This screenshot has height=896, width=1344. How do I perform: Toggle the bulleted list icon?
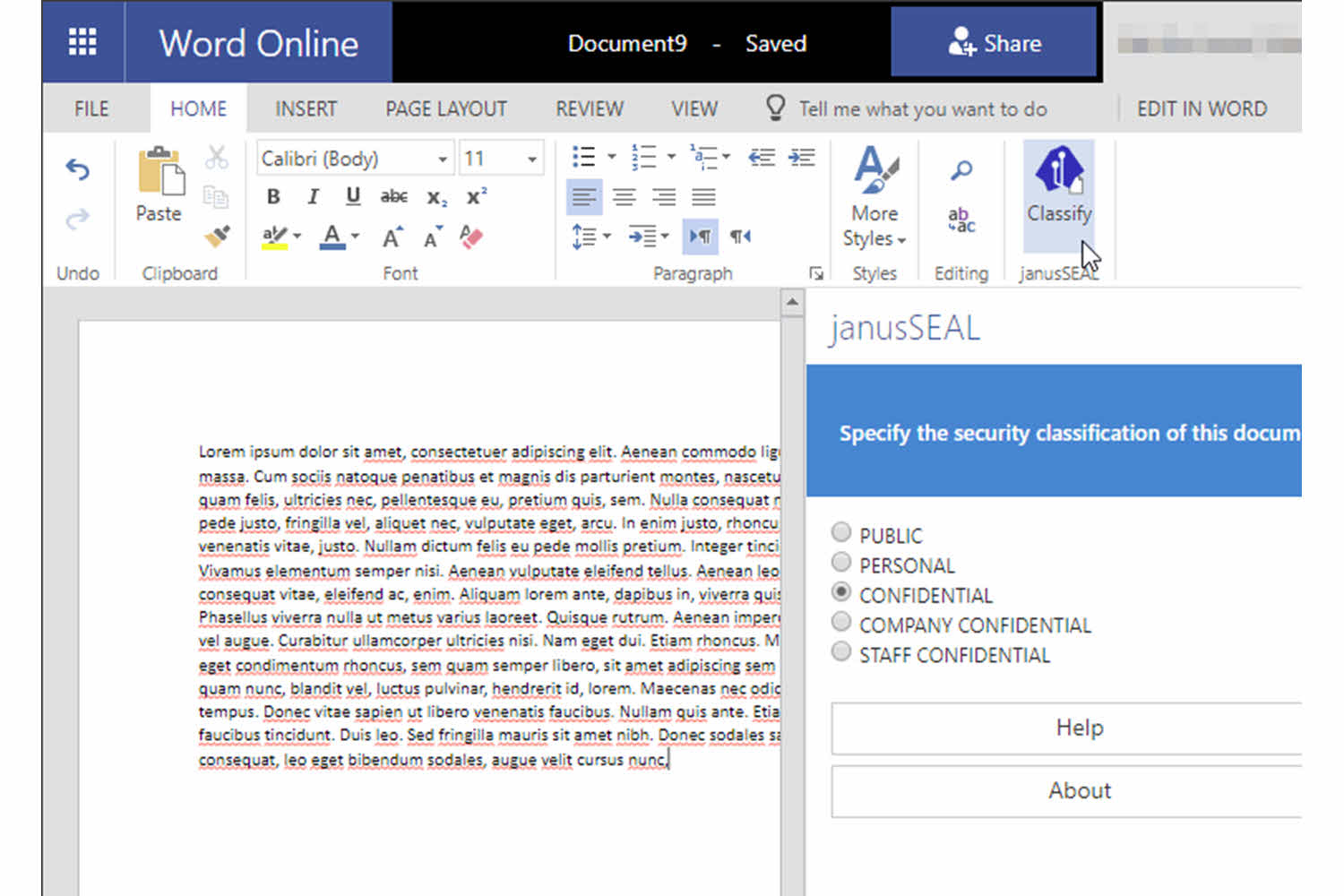[582, 154]
